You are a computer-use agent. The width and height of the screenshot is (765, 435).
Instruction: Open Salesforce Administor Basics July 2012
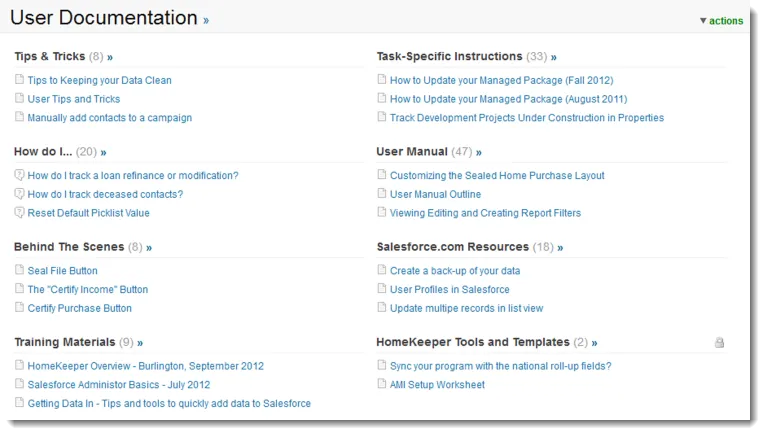click(119, 385)
